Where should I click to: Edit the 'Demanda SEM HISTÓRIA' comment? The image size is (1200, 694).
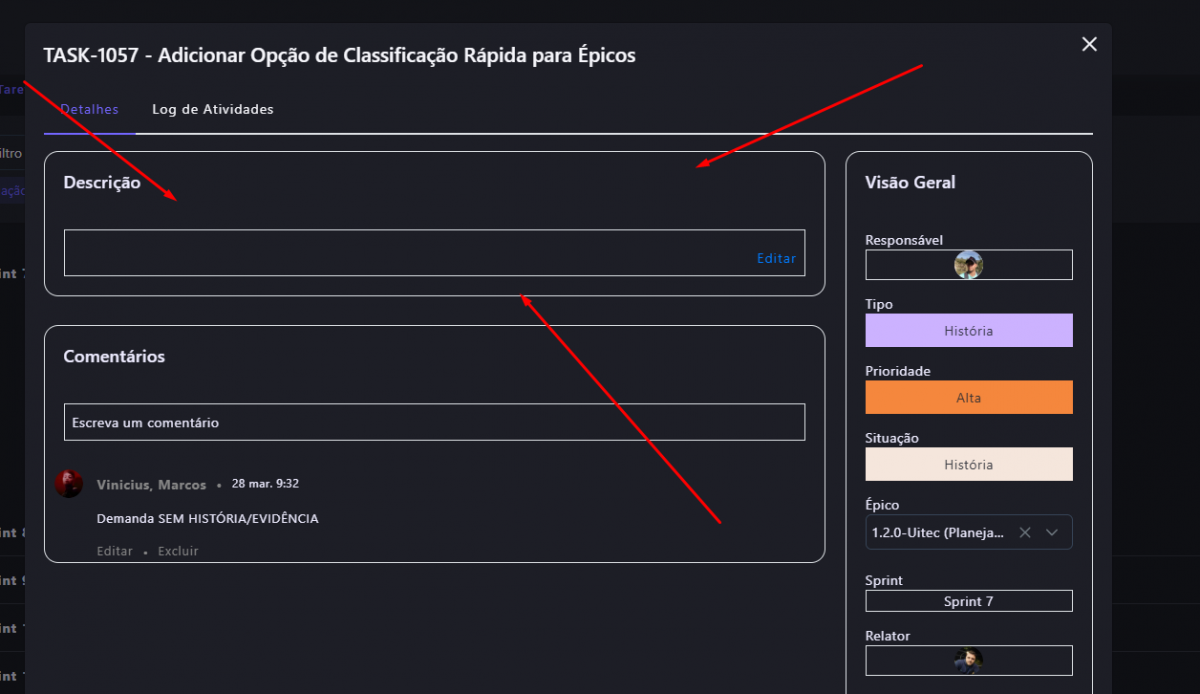click(114, 551)
